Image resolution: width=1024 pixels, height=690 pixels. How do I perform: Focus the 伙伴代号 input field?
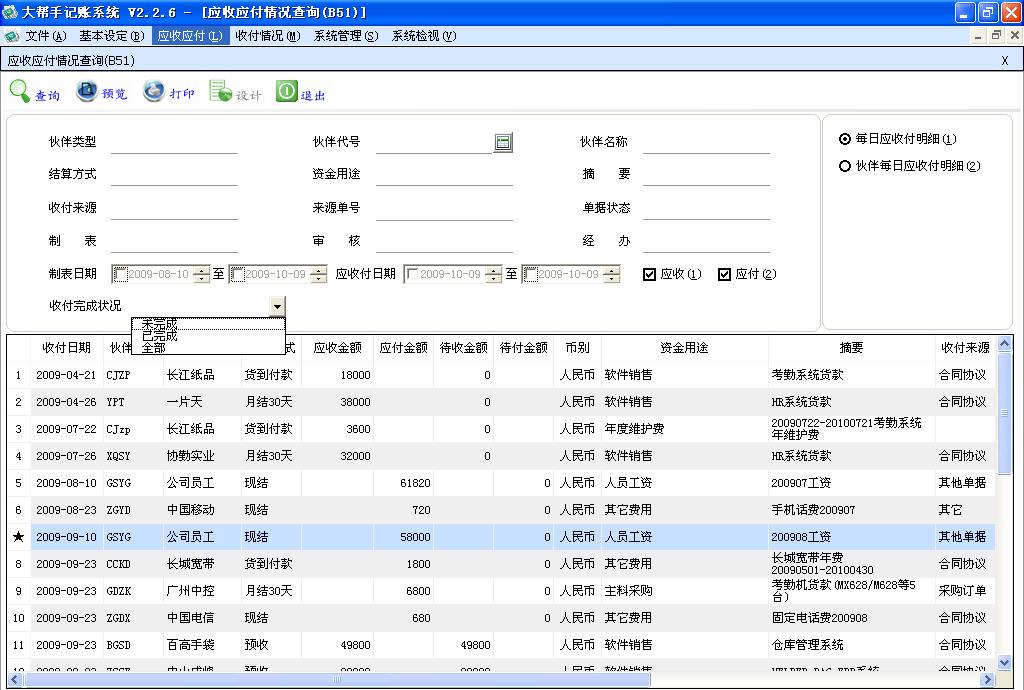(x=434, y=143)
